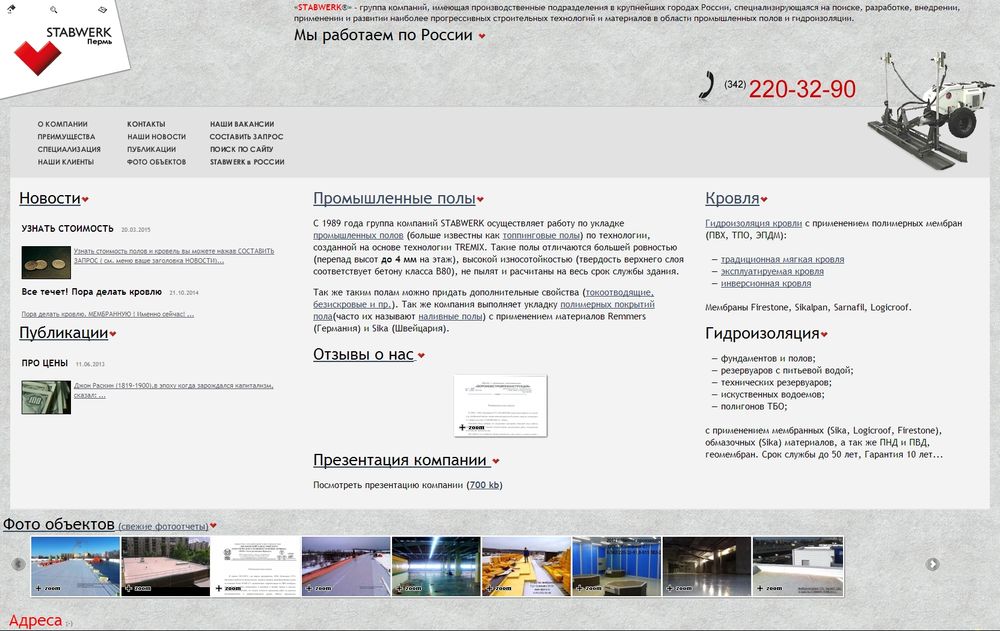1000x631 pixels.
Task: Follow the эксплуатируемая кровля link
Action: (x=772, y=272)
